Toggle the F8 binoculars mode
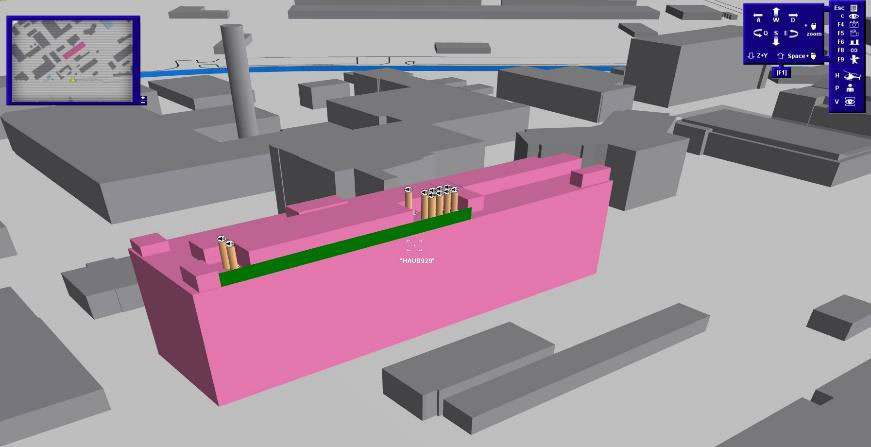Viewport: 871px width, 447px height. coord(853,49)
